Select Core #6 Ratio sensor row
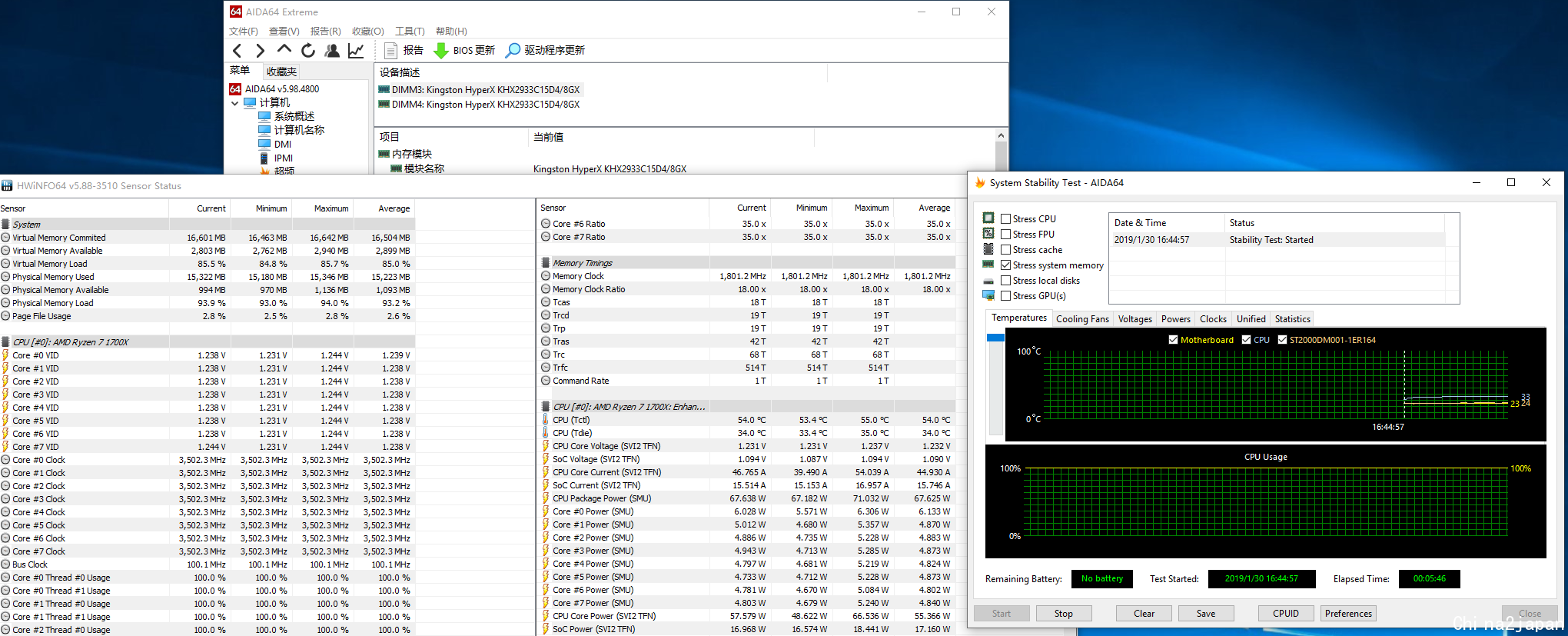This screenshot has width=1568, height=636. (747, 224)
